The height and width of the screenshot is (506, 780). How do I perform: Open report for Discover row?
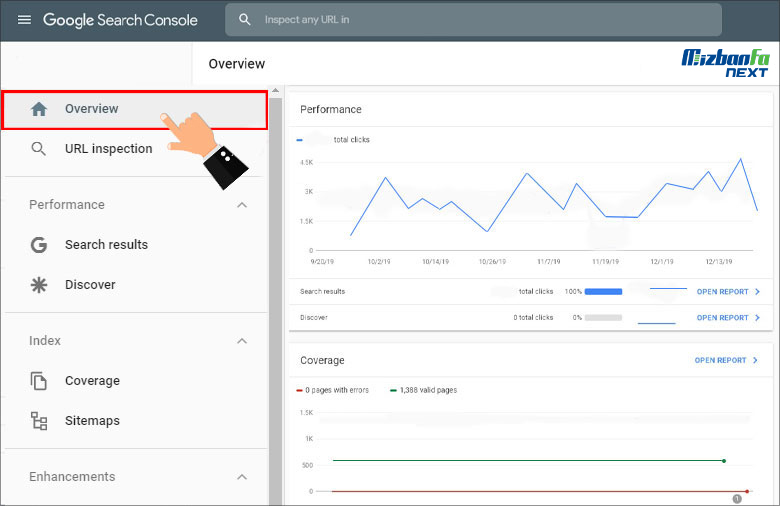728,318
